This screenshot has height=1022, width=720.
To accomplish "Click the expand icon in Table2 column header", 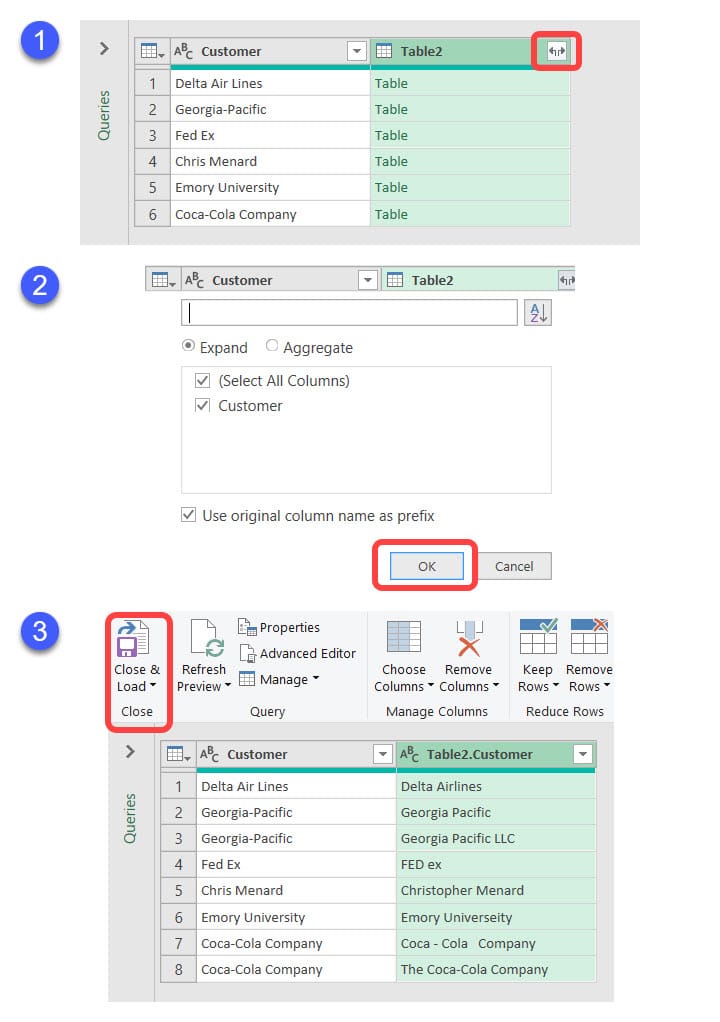I will click(557, 51).
